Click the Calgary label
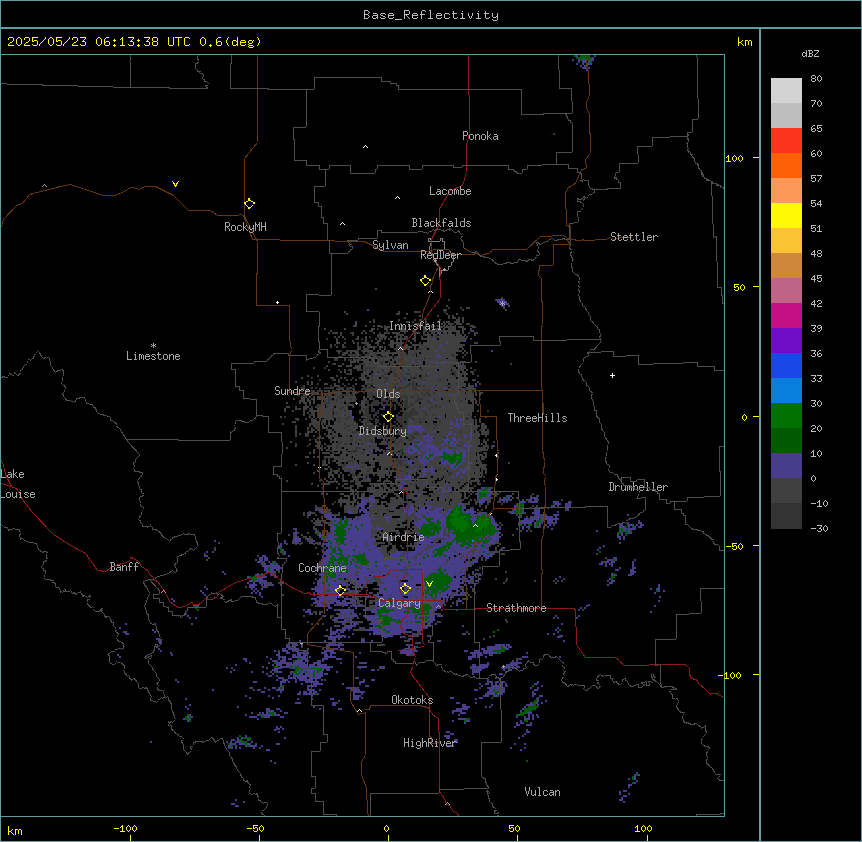Viewport: 862px width, 842px height. click(x=399, y=603)
